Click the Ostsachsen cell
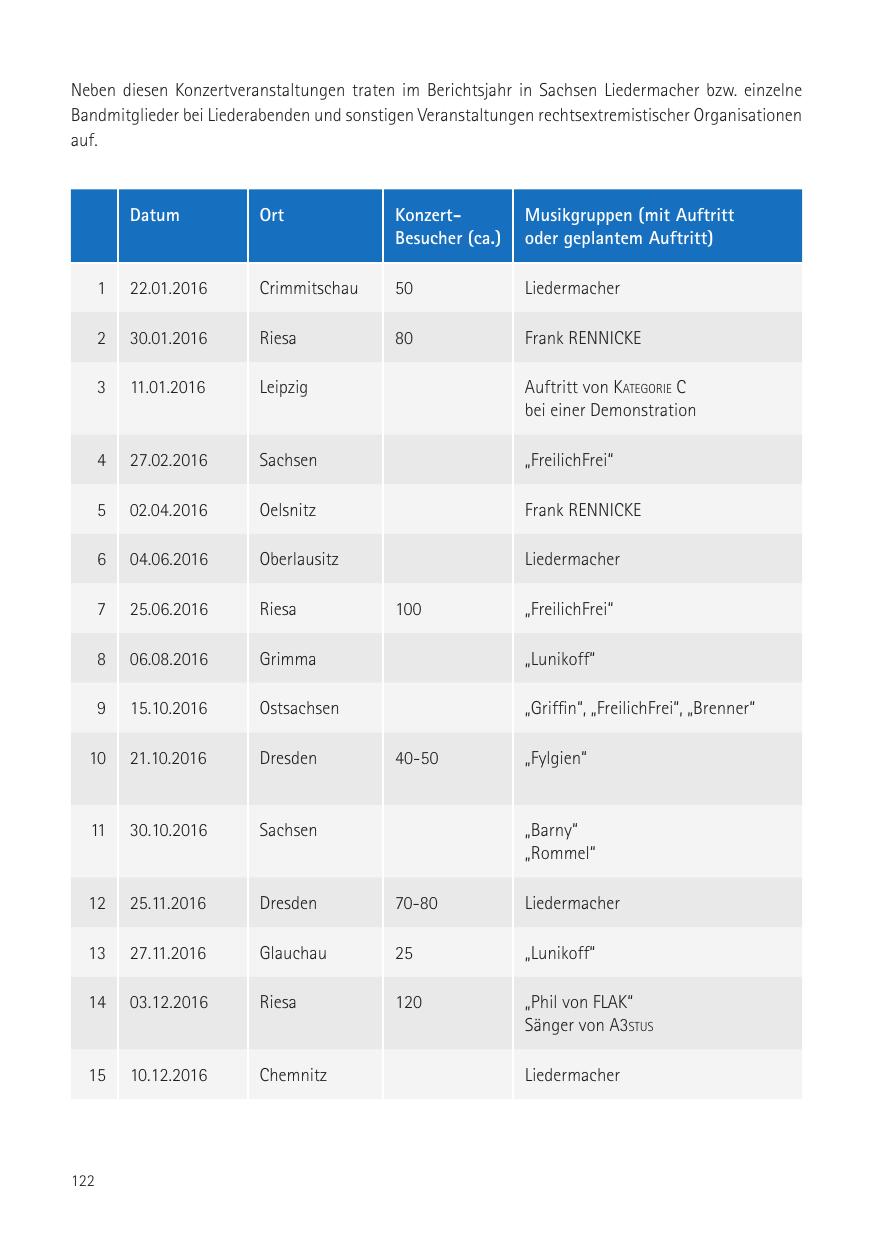The width and height of the screenshot is (875, 1241). pyautogui.click(x=299, y=708)
